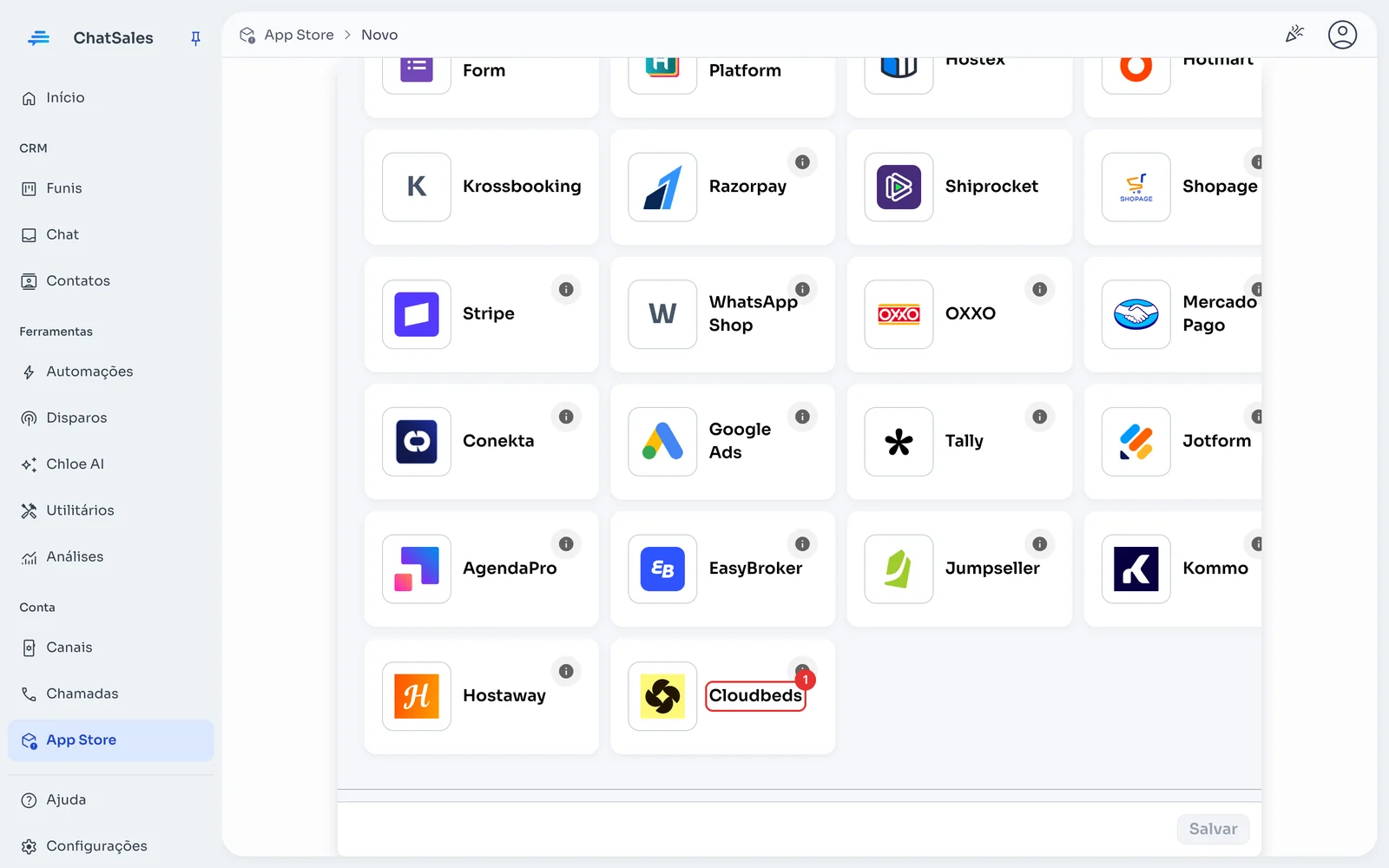Open Utilitários

110,510
